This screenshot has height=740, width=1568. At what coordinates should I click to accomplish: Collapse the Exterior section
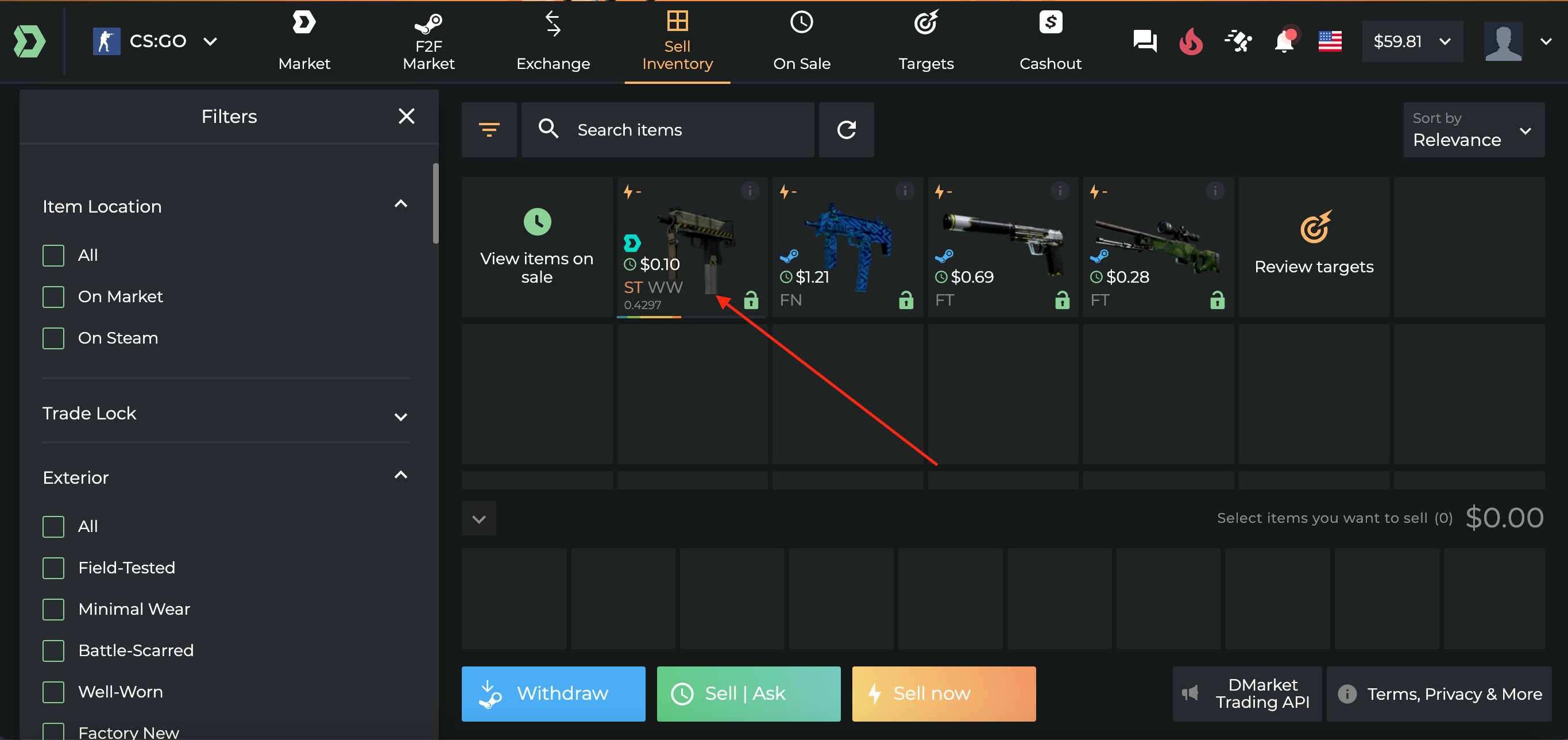(x=400, y=475)
